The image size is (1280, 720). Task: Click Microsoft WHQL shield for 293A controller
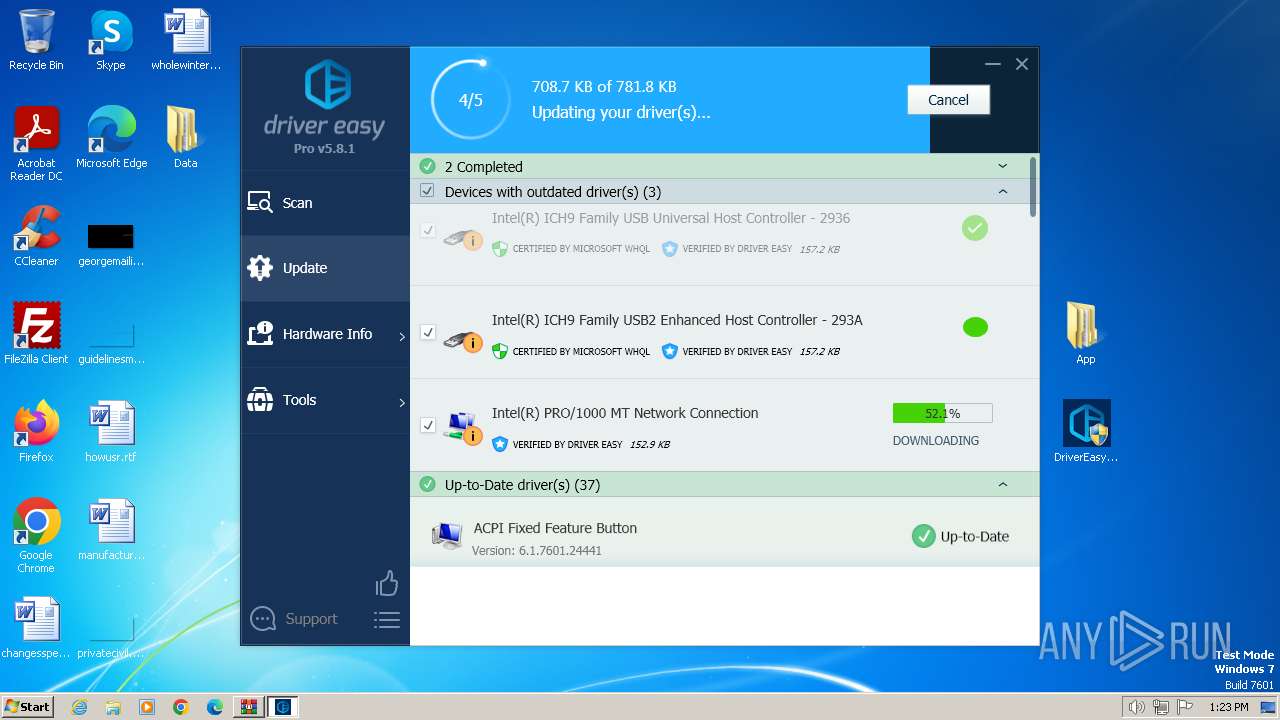pyautogui.click(x=500, y=351)
